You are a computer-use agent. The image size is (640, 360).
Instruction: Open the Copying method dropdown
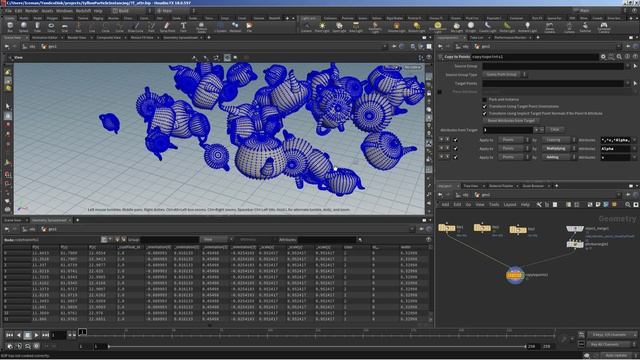558,140
